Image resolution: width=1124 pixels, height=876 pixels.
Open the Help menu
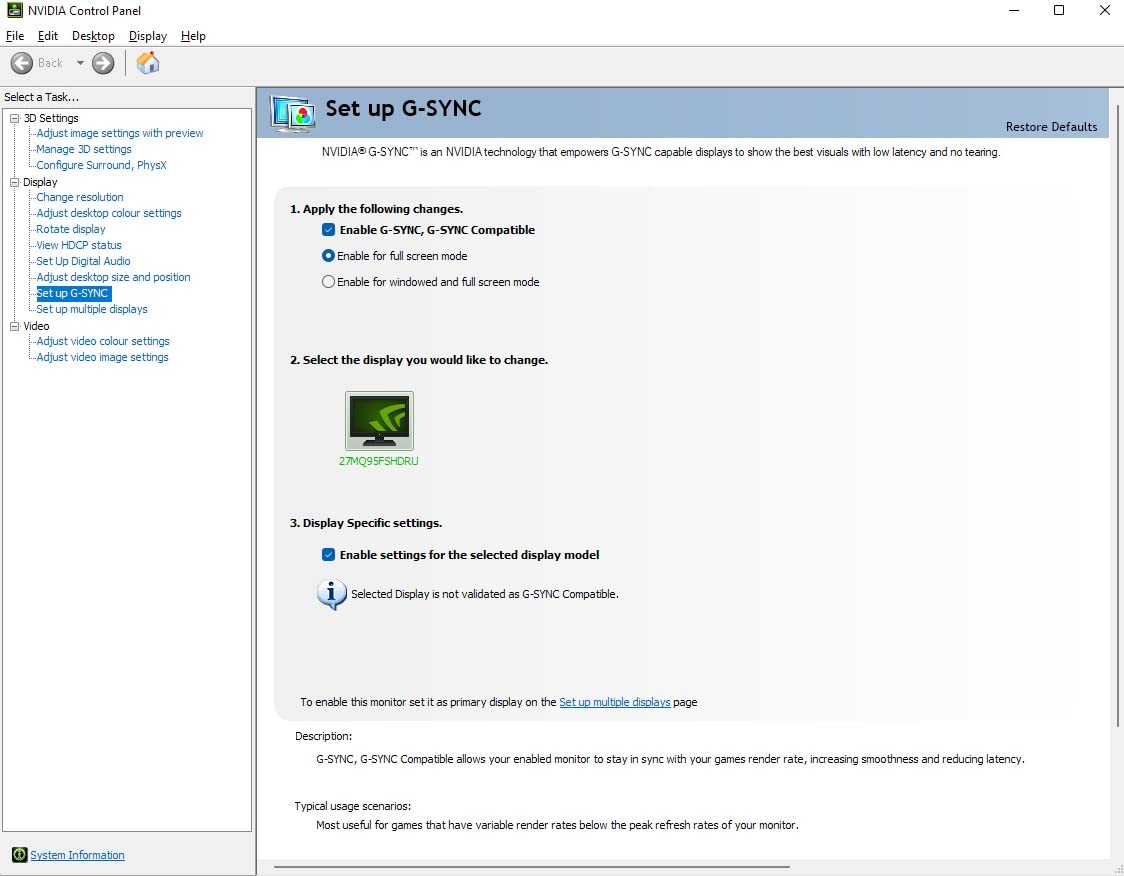[x=193, y=36]
